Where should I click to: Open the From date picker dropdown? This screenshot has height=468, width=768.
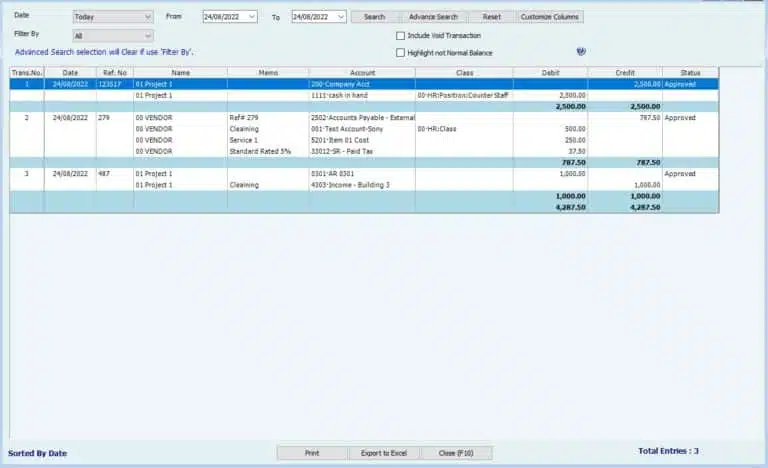[250, 17]
